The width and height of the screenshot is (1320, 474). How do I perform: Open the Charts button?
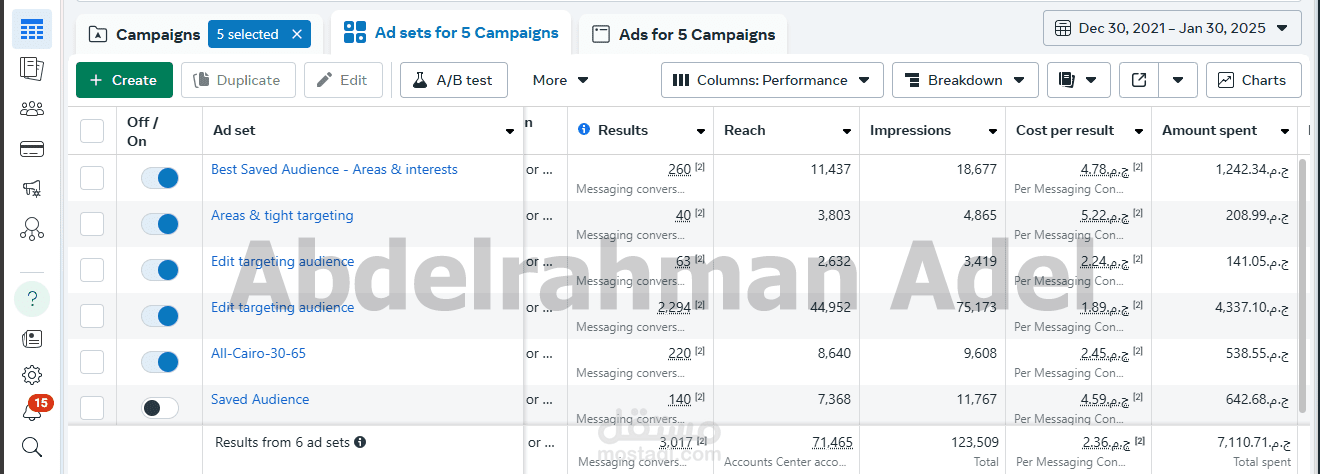1253,80
